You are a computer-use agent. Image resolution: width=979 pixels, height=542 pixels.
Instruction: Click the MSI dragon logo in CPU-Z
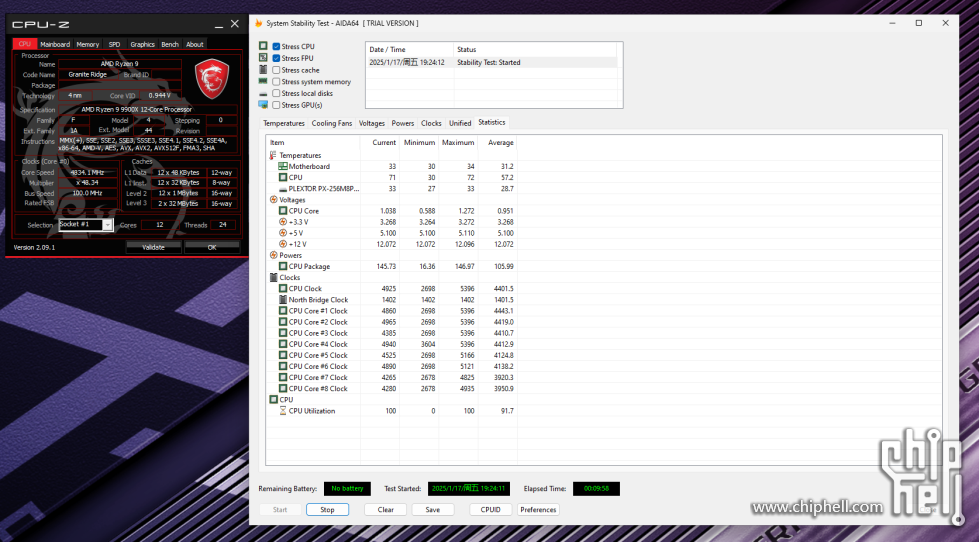pos(212,79)
